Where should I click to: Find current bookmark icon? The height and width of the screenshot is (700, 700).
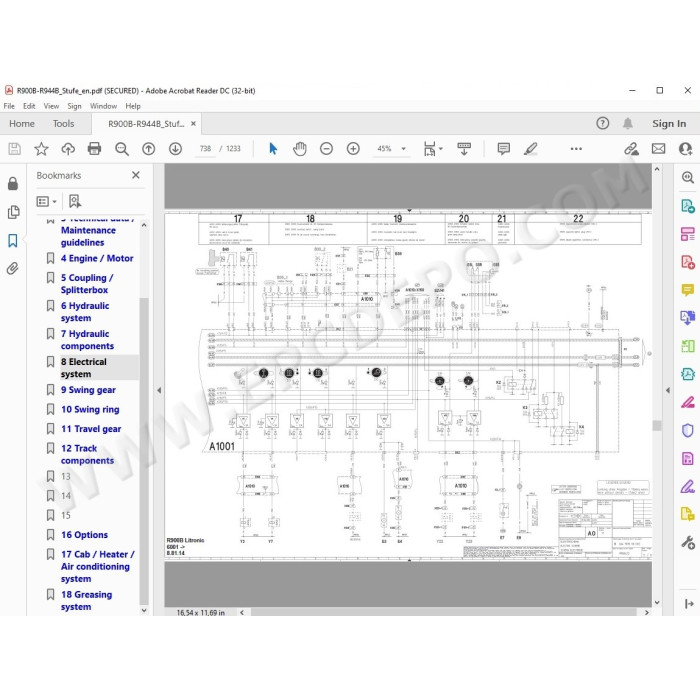pos(75,201)
